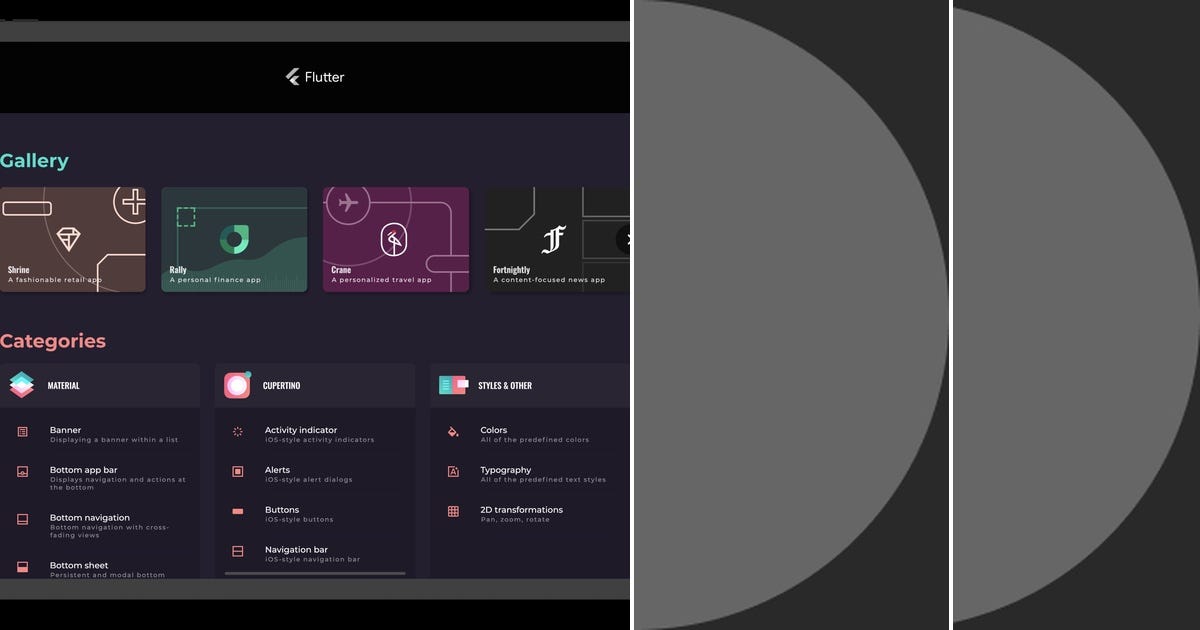
Task: Open the Crane travel app card
Action: coord(396,239)
